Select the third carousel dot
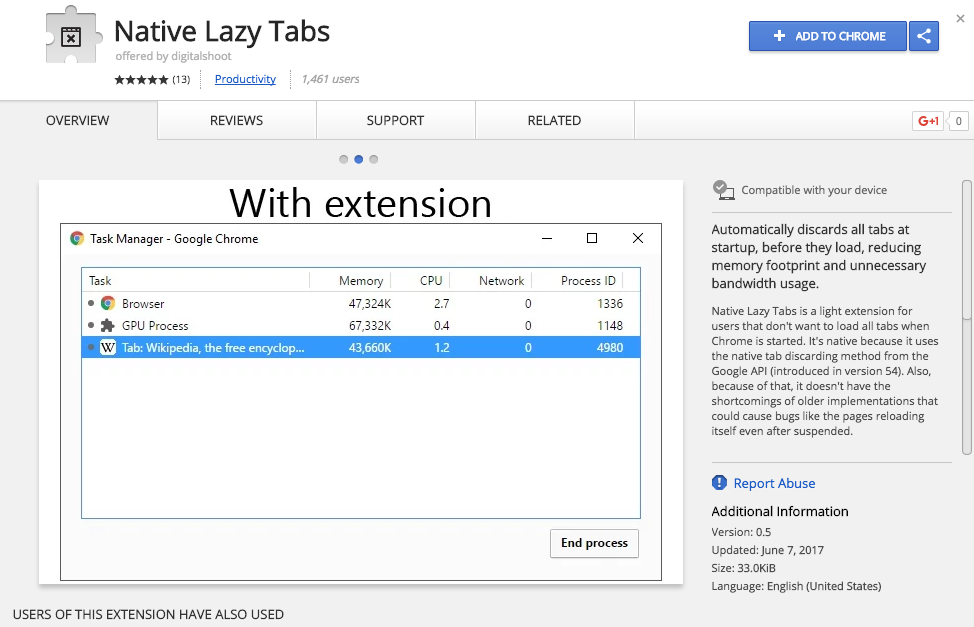Viewport: 974px width, 627px height. pos(374,159)
